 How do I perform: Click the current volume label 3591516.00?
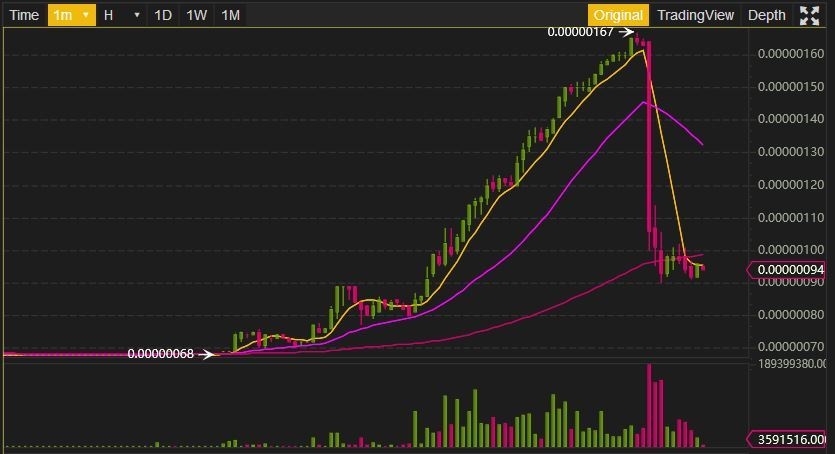click(788, 439)
